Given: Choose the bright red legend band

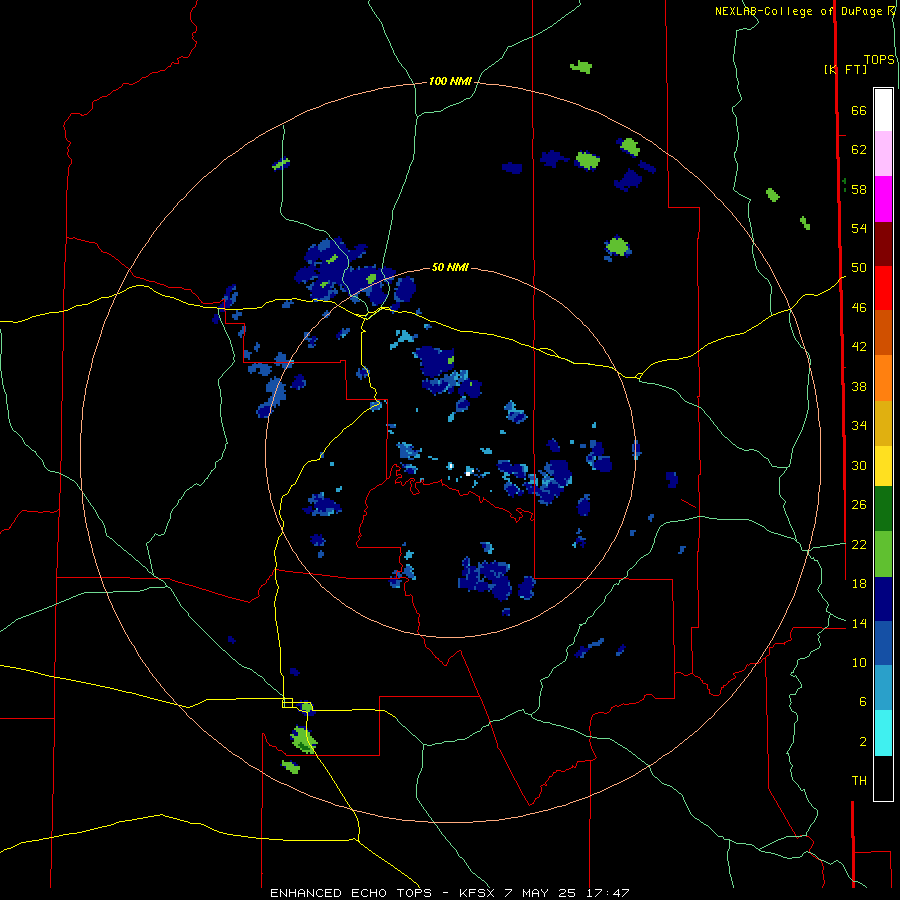Looking at the screenshot, I should click(883, 288).
